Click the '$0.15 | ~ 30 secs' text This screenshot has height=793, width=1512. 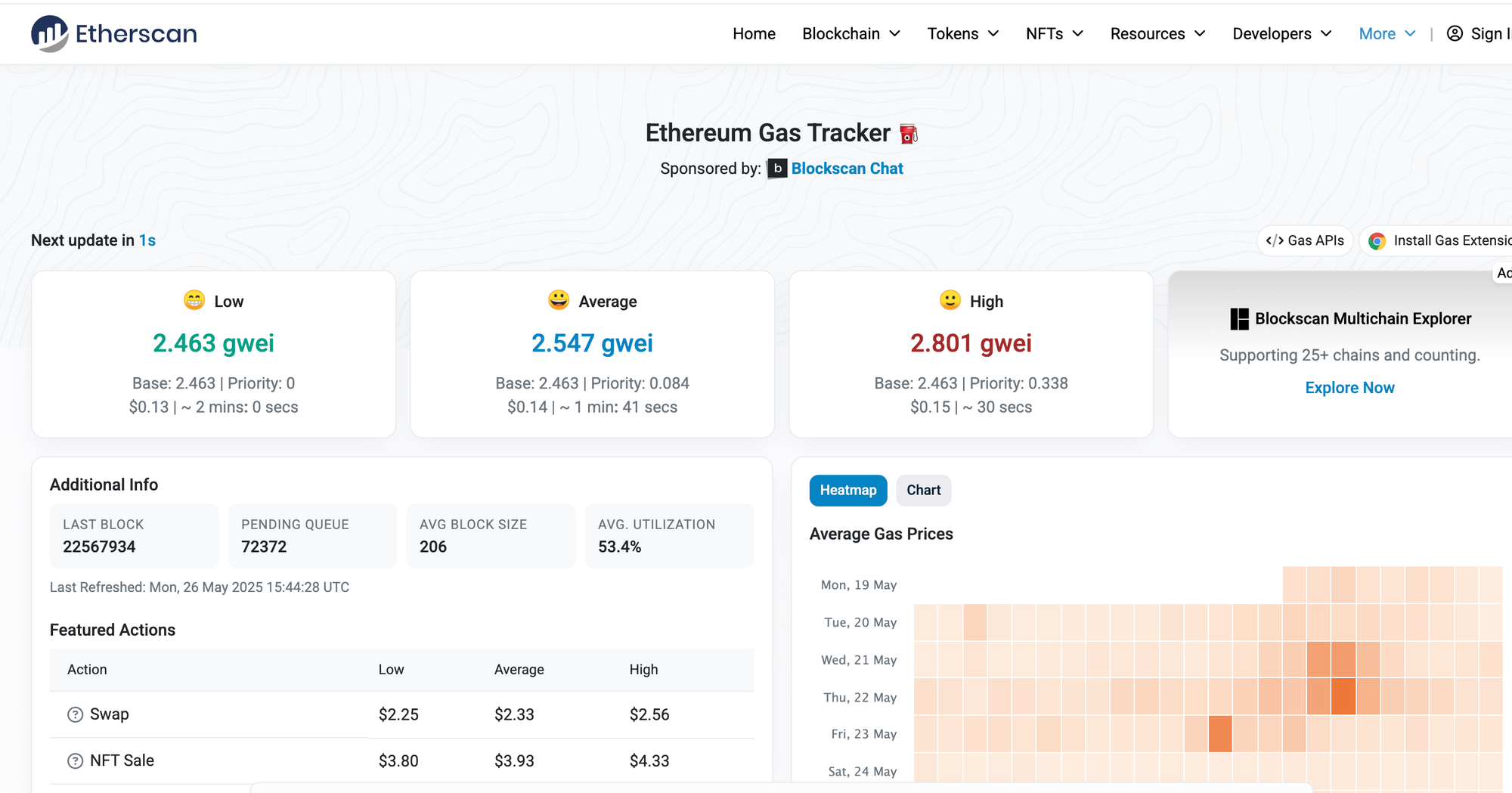pos(971,407)
